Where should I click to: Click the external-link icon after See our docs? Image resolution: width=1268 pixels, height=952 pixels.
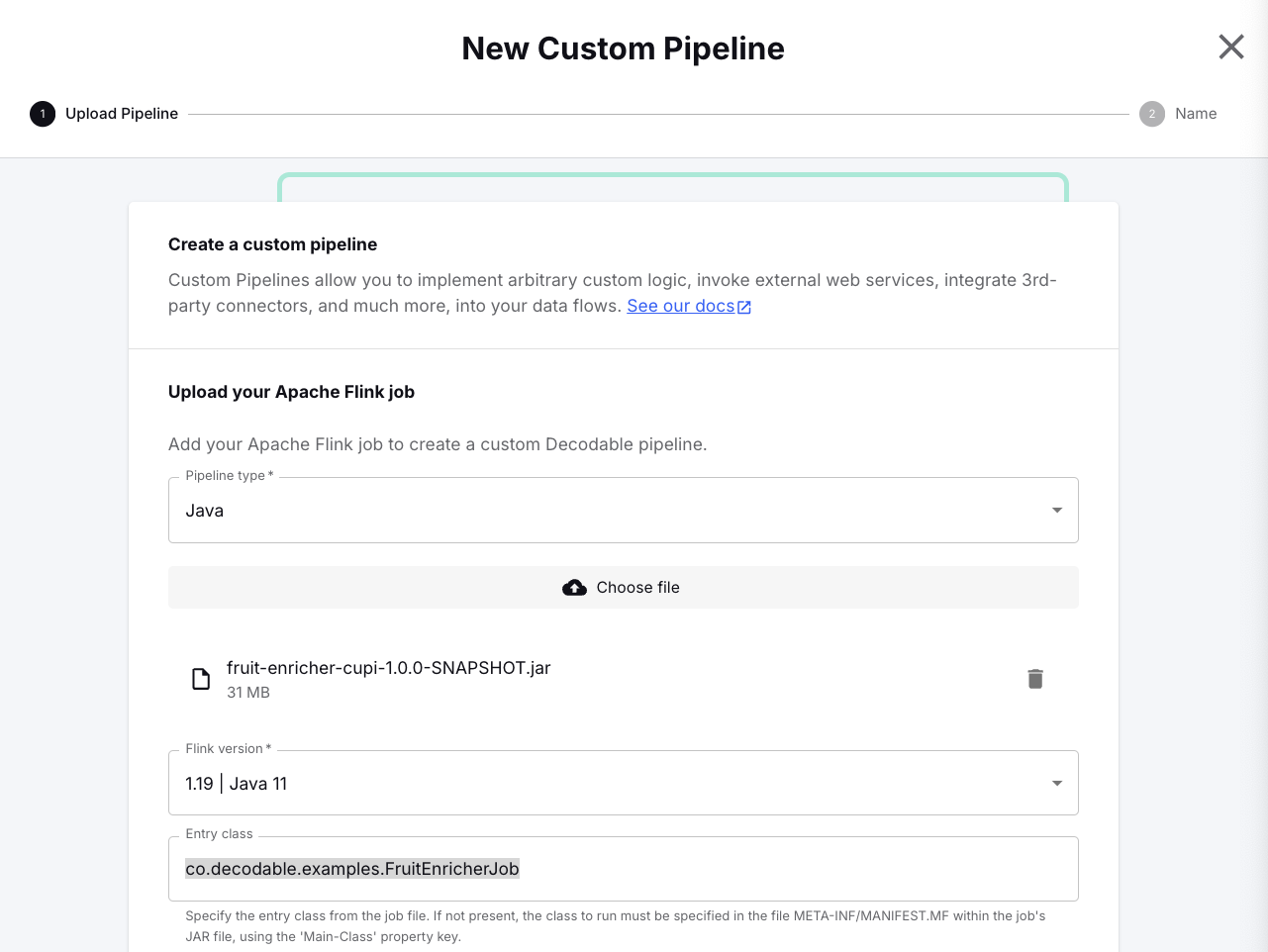744,308
